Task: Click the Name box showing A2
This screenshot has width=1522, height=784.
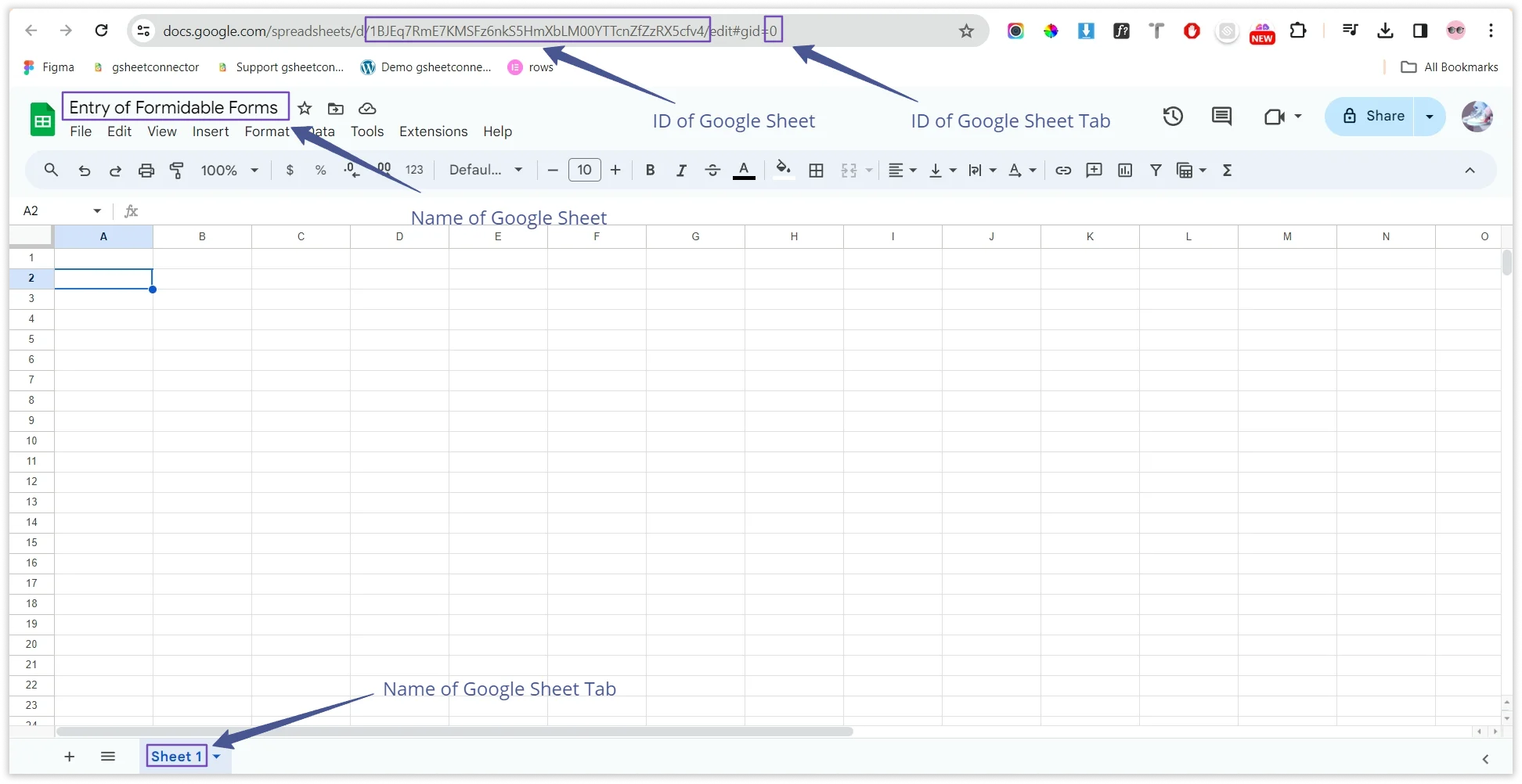Action: click(61, 211)
